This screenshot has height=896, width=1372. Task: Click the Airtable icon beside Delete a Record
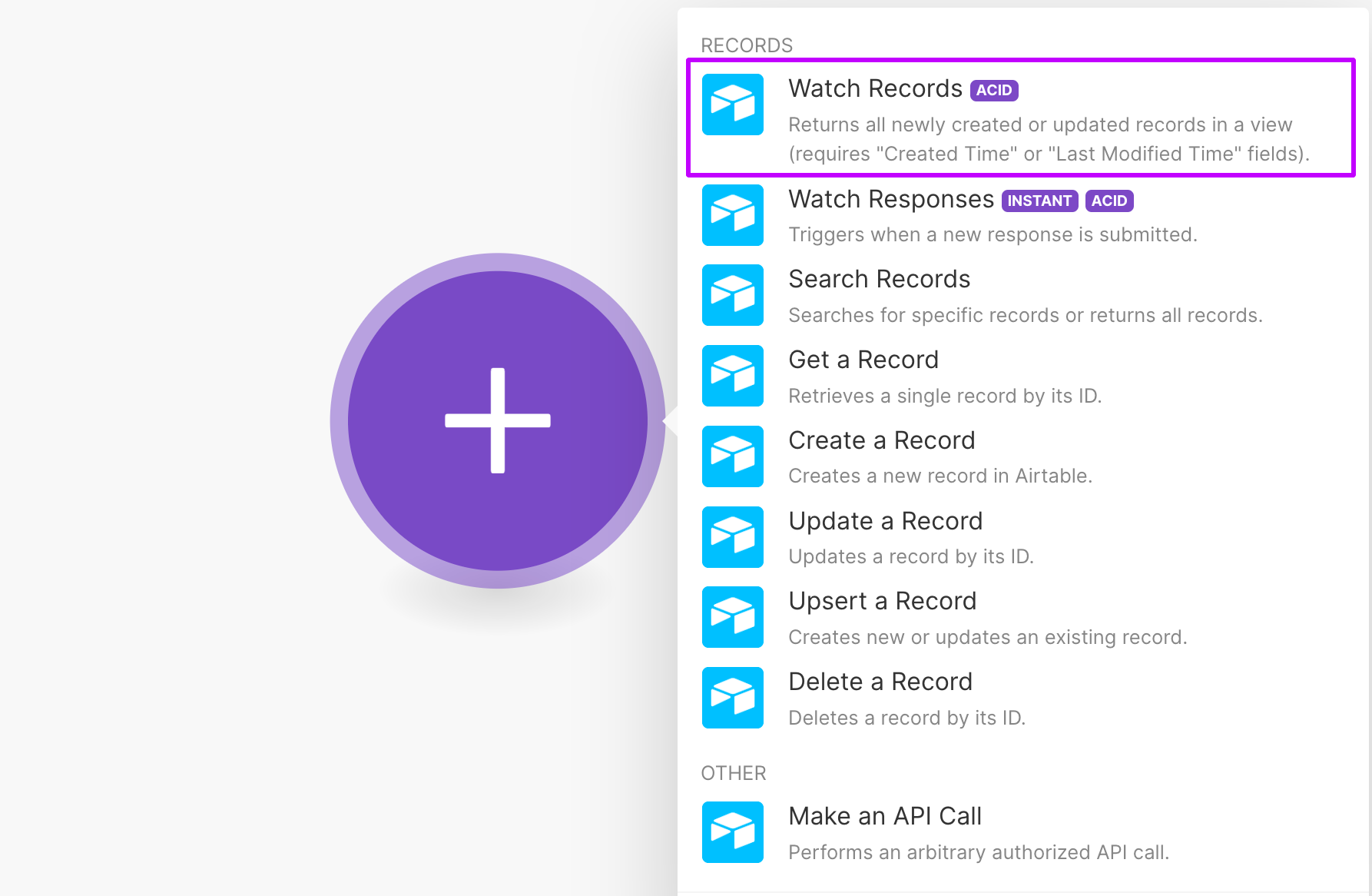[732, 698]
